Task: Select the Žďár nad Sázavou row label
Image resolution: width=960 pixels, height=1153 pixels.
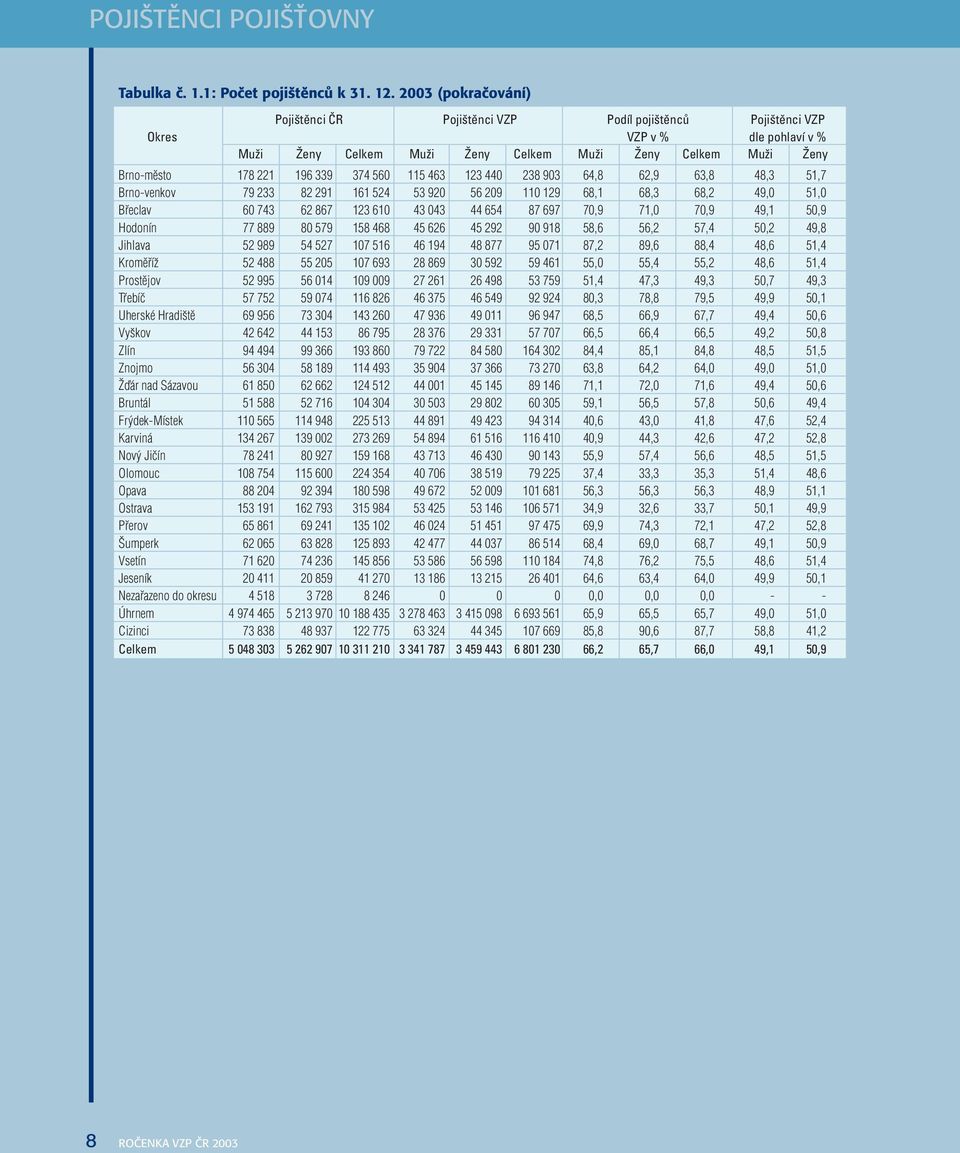Action: click(158, 385)
